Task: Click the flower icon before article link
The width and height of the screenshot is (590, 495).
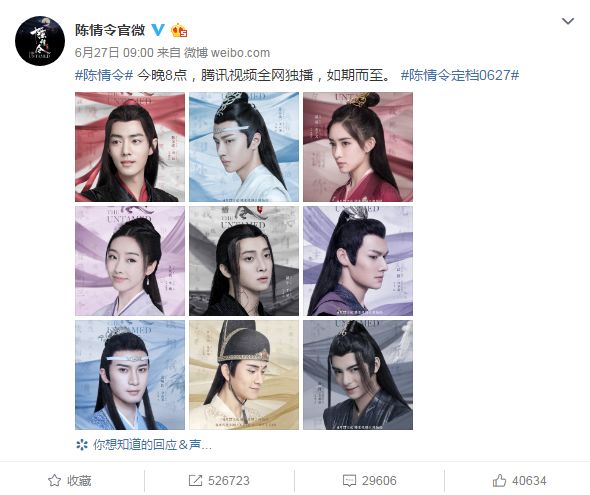Action: click(x=82, y=445)
